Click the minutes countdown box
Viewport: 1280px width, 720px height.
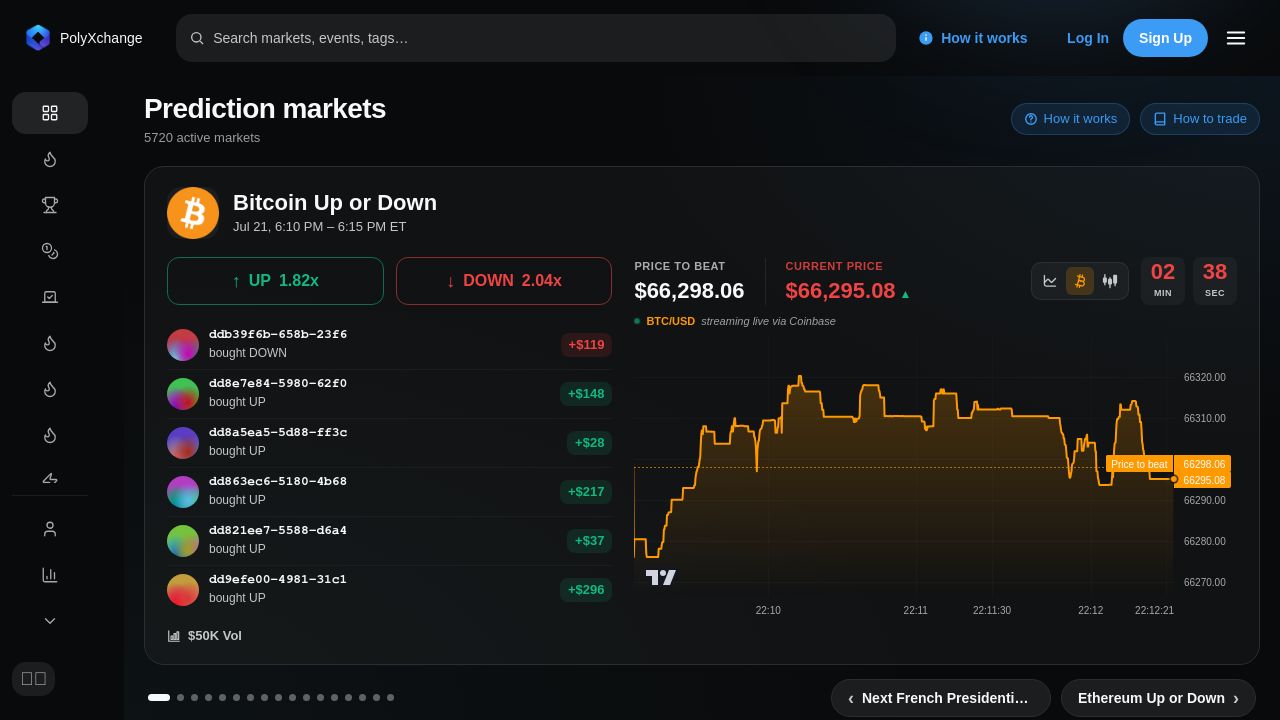(x=1163, y=281)
